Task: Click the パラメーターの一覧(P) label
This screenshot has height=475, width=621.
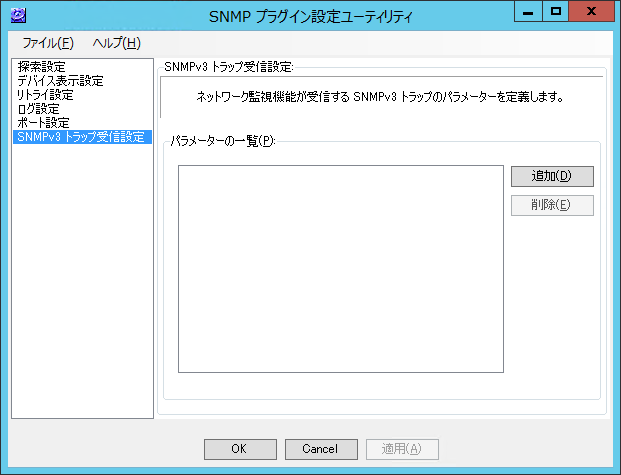Action: (223, 141)
